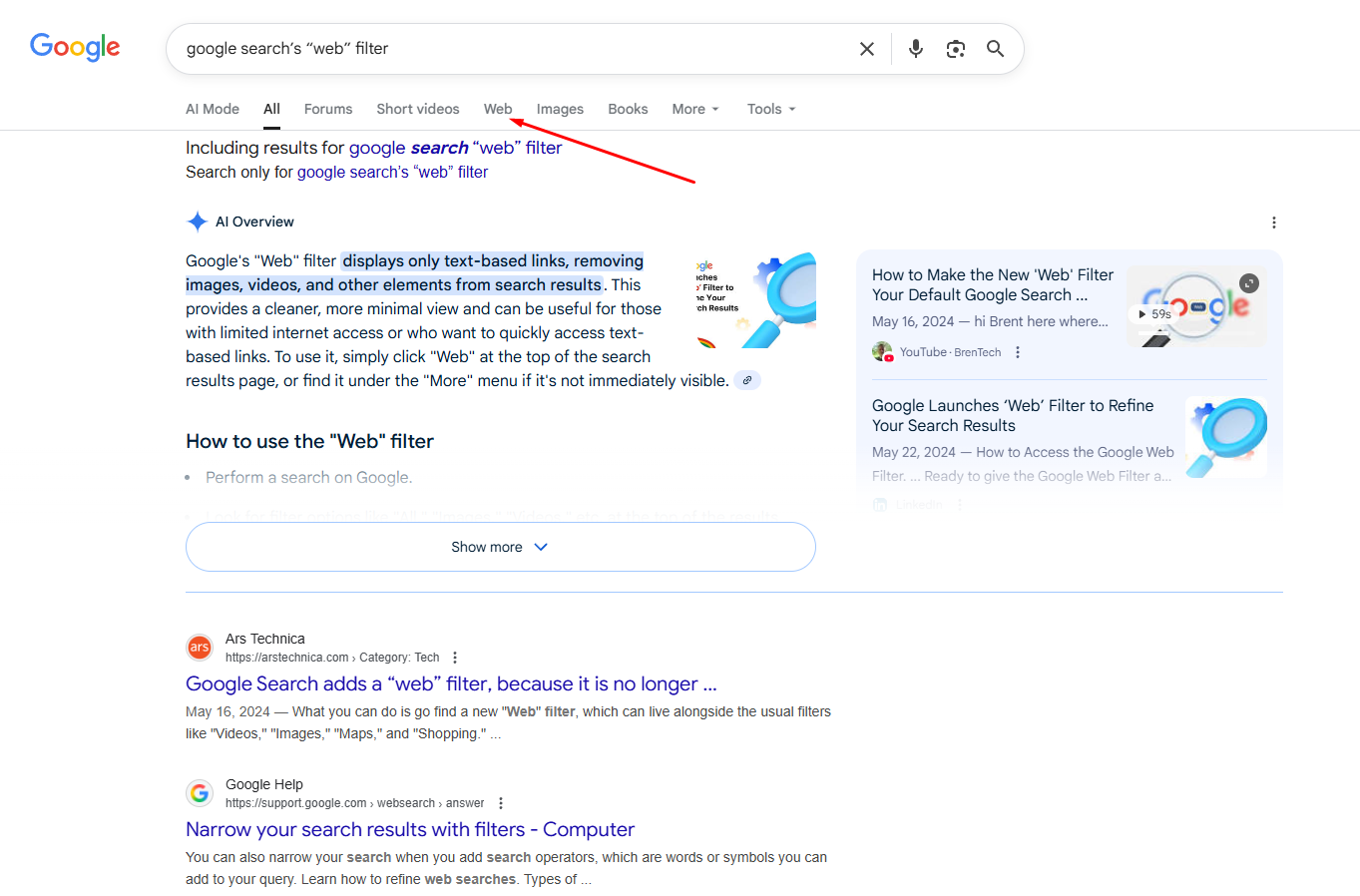Open Google Lens image search camera icon
This screenshot has width=1360, height=896.
955,48
